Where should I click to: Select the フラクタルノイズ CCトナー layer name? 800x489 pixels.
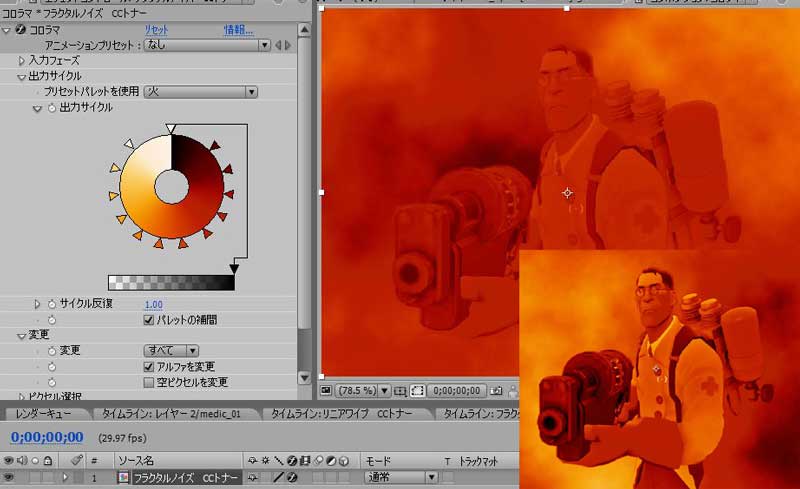pyautogui.click(x=185, y=478)
